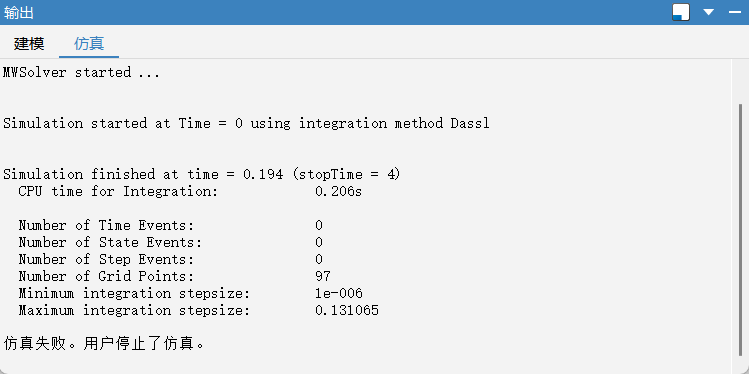Toggle the output panel float/dock icon
The height and width of the screenshot is (374, 750).
coord(681,12)
